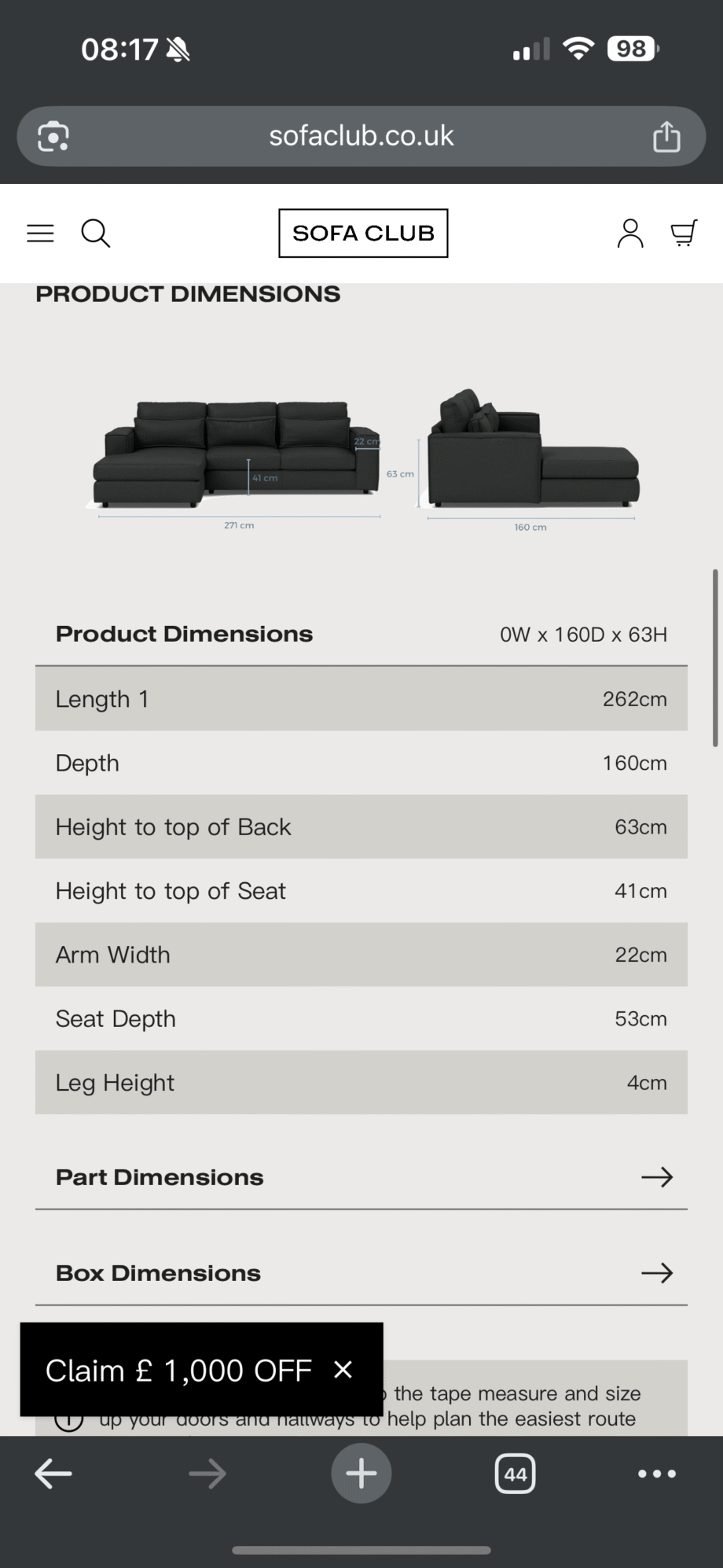Show the 44 open tabs switcher
723x1568 pixels.
coord(516,1474)
